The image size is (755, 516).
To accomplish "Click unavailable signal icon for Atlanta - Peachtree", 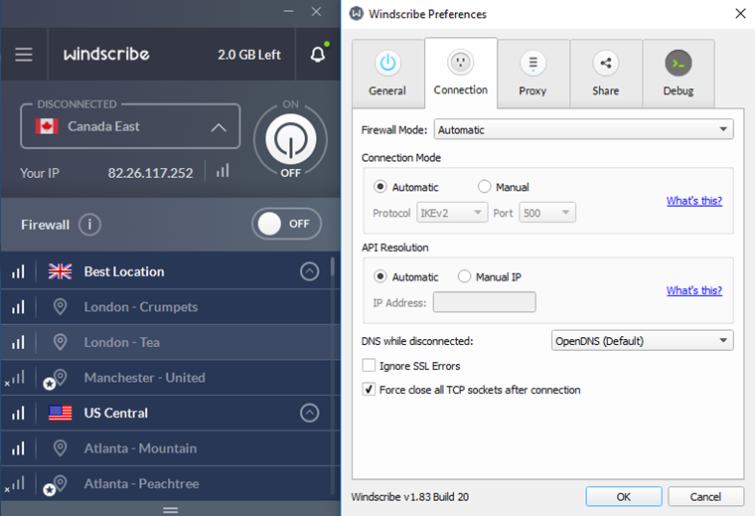I will pyautogui.click(x=15, y=484).
